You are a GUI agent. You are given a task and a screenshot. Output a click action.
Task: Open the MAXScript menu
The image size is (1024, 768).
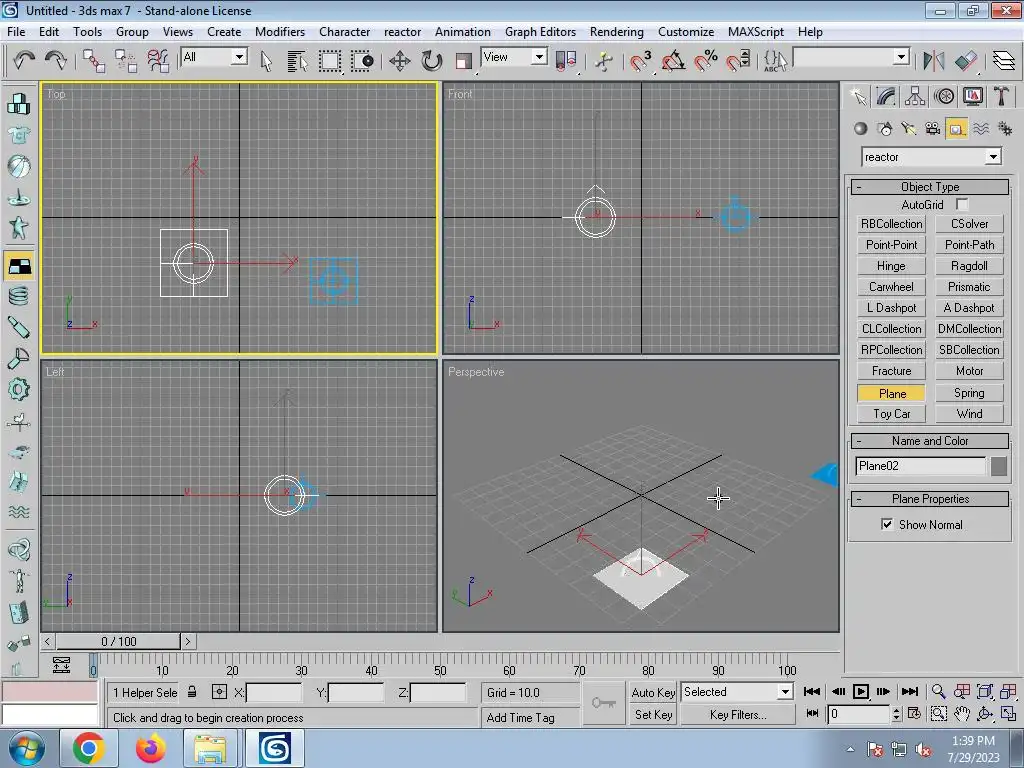[x=756, y=32]
